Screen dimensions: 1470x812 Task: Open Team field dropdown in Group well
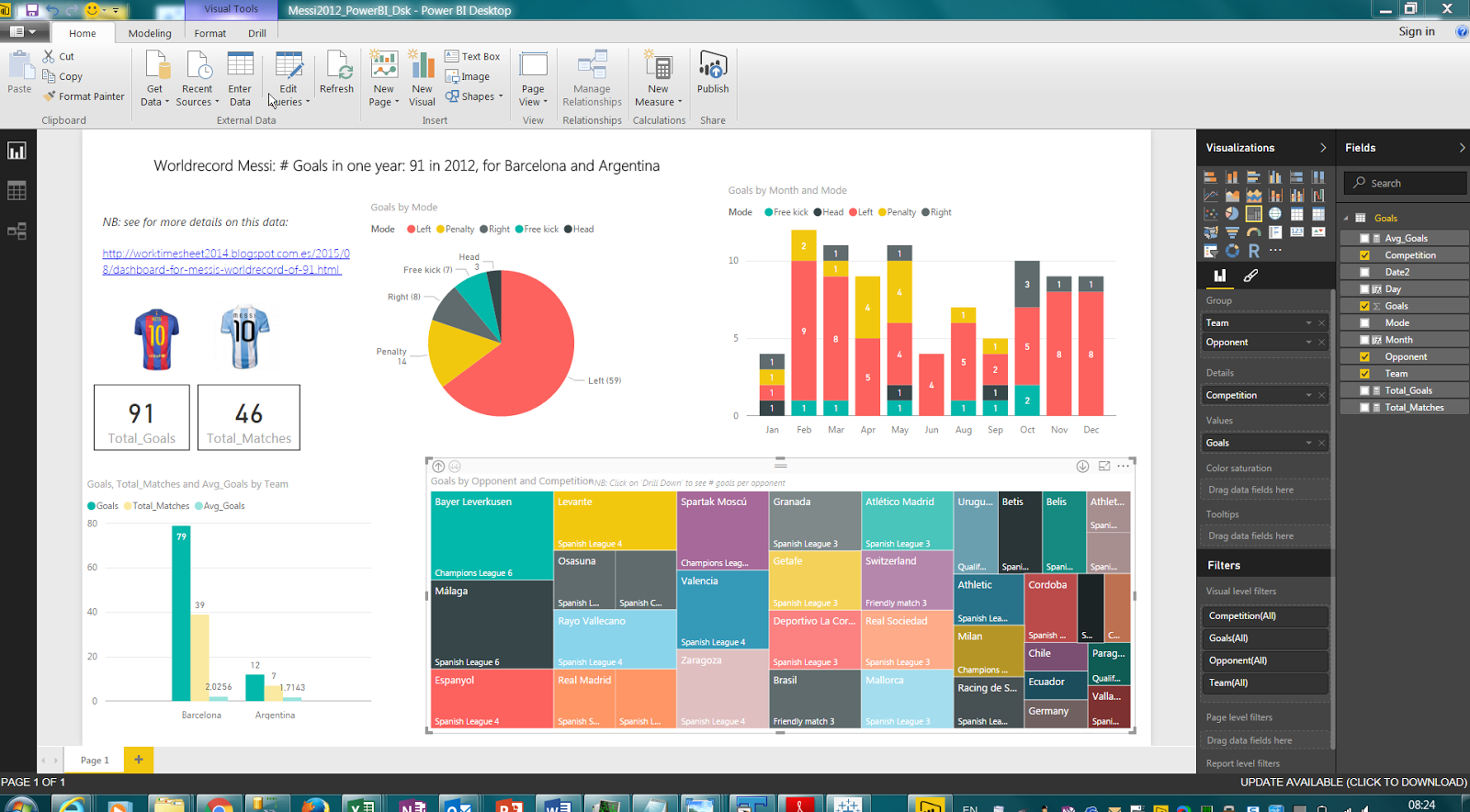pos(1308,323)
